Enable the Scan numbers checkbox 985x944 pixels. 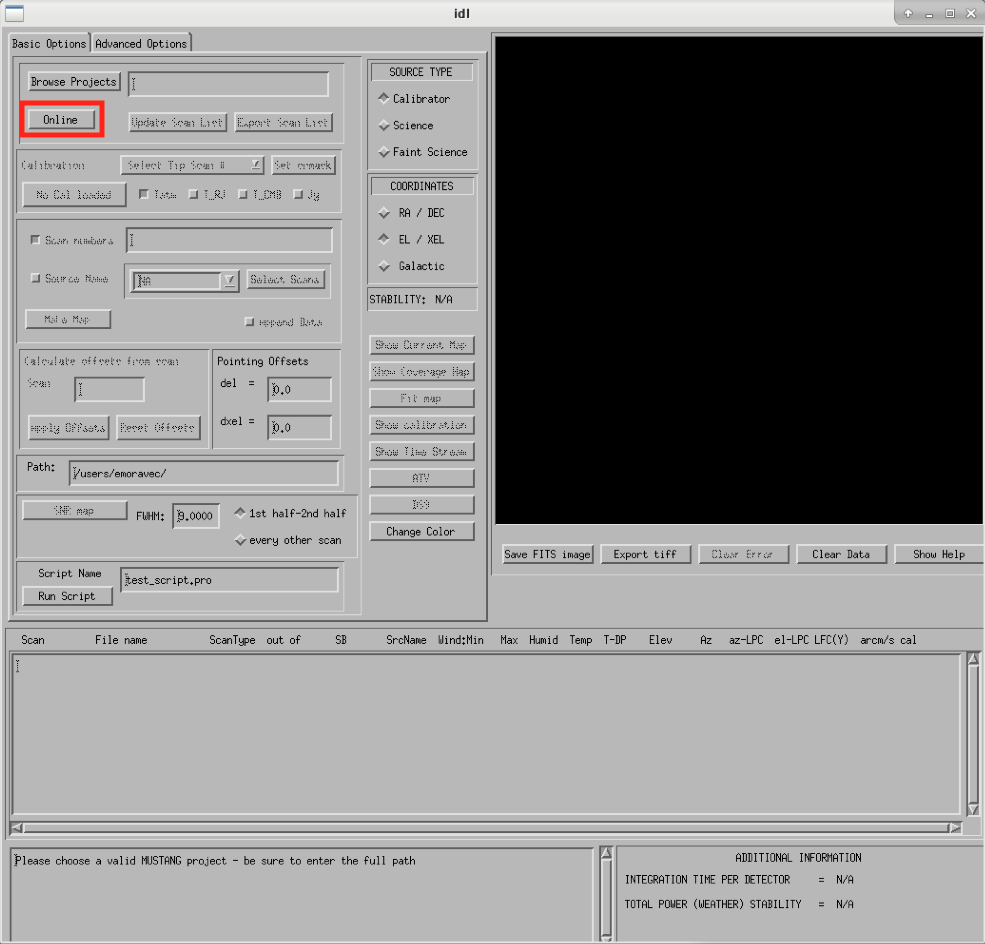(x=35, y=240)
